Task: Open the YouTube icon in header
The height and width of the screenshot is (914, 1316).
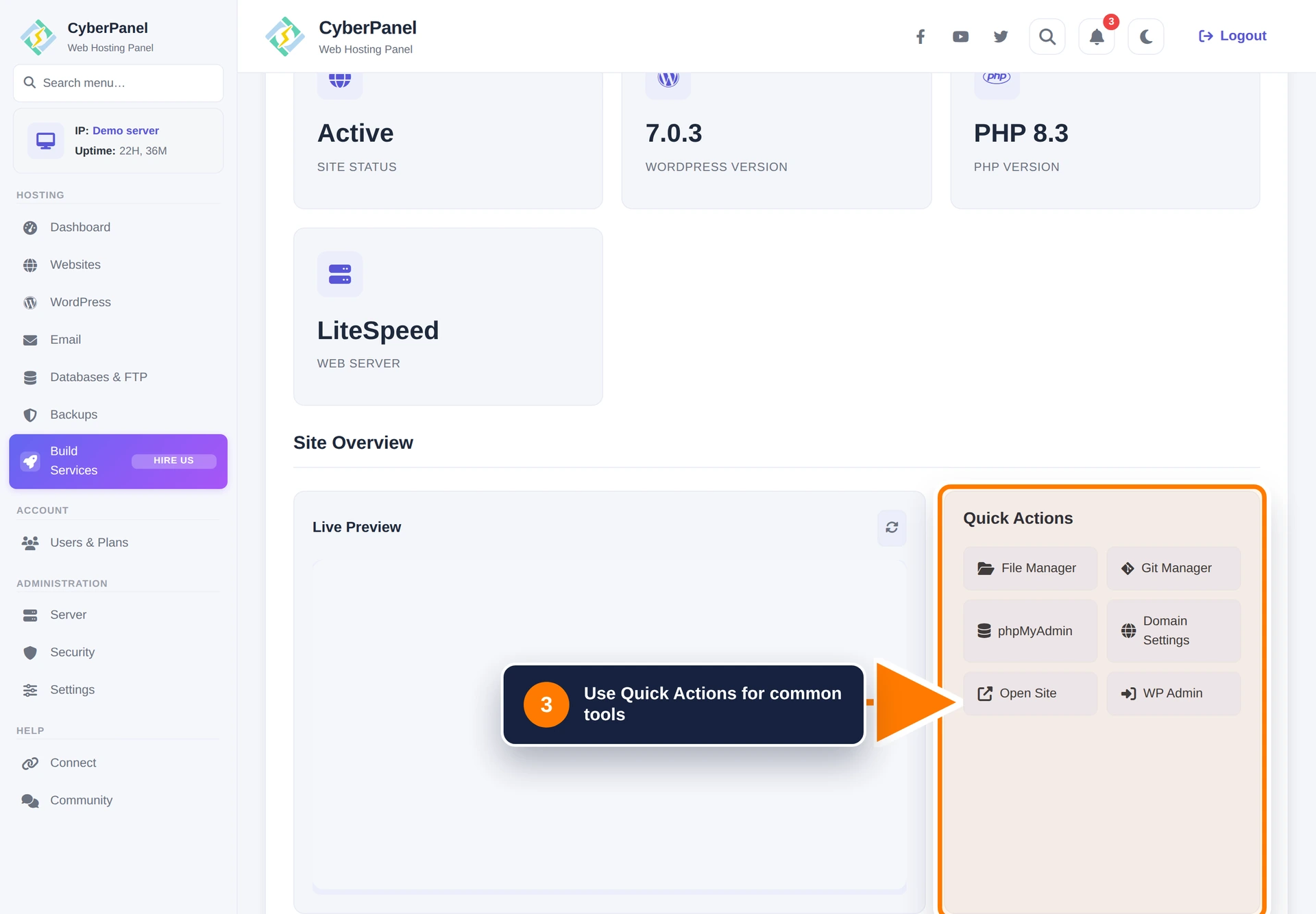Action: coord(960,36)
